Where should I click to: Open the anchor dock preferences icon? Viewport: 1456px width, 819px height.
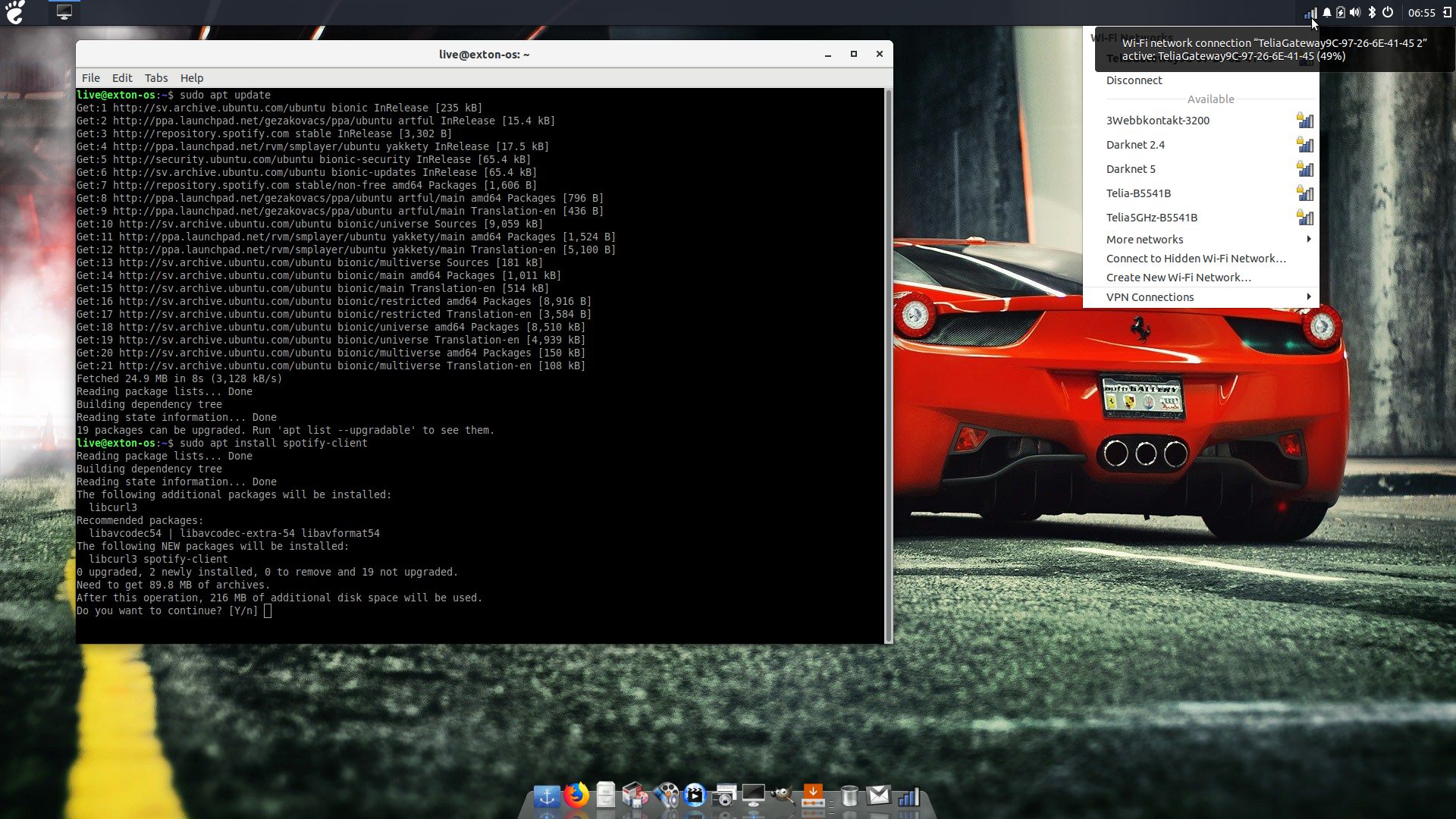pyautogui.click(x=547, y=795)
